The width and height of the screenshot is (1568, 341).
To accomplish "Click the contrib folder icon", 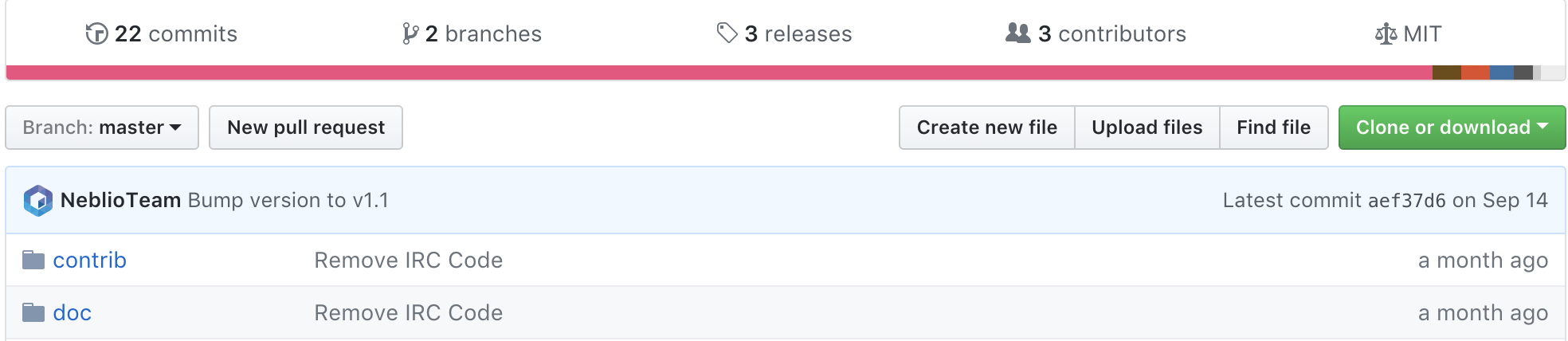I will 33,260.
